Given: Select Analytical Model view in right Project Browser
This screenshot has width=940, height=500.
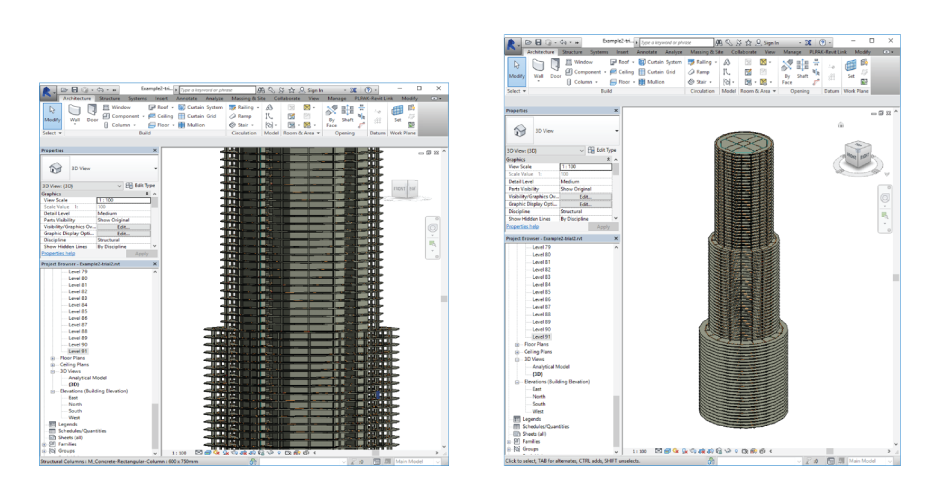Looking at the screenshot, I should (x=550, y=367).
